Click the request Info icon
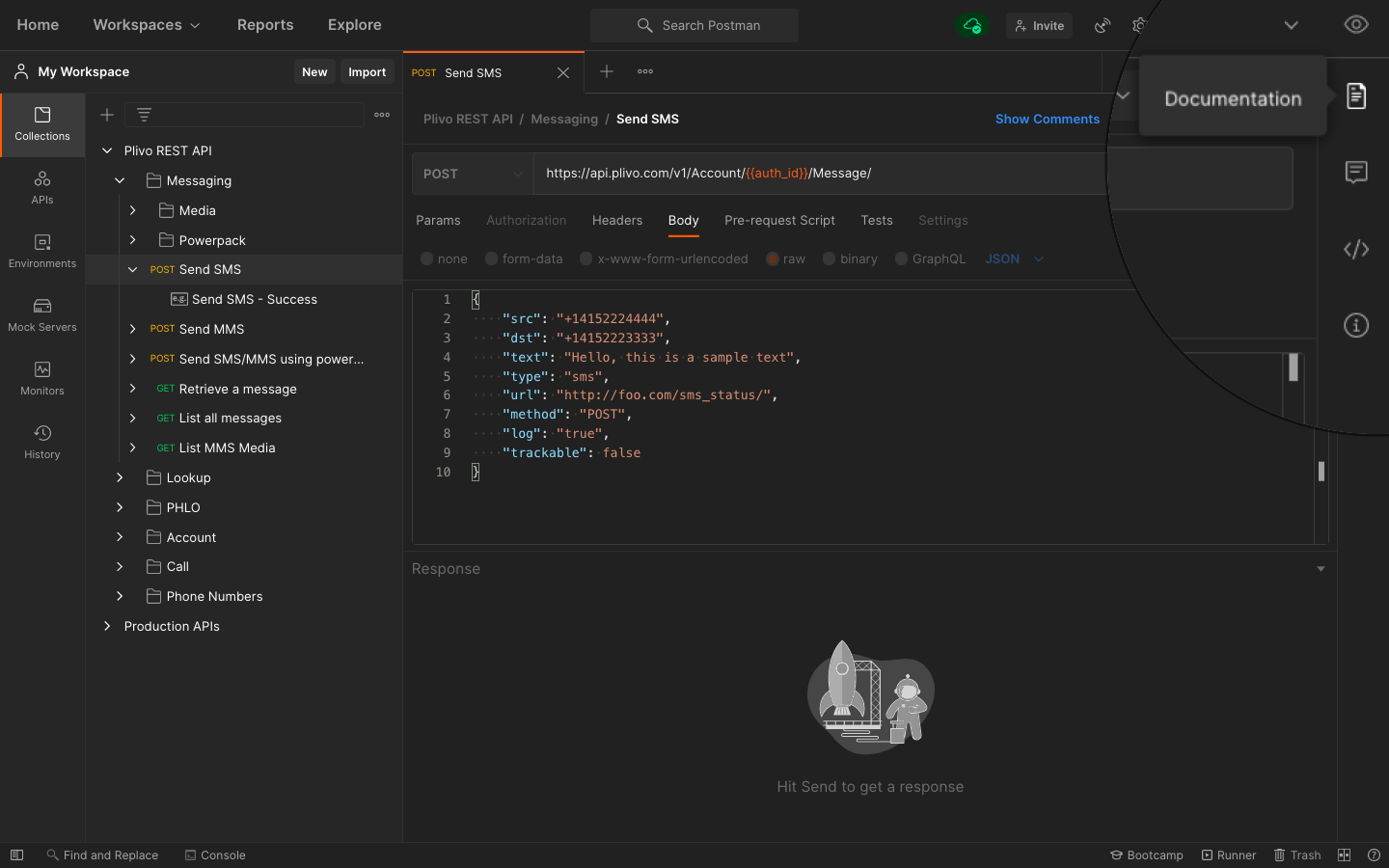Screen dimensions: 1389x868 (1356, 326)
